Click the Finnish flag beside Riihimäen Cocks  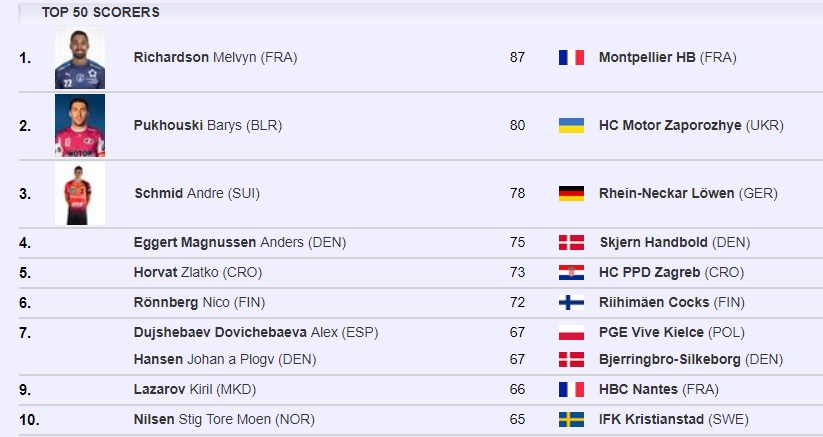click(x=570, y=302)
